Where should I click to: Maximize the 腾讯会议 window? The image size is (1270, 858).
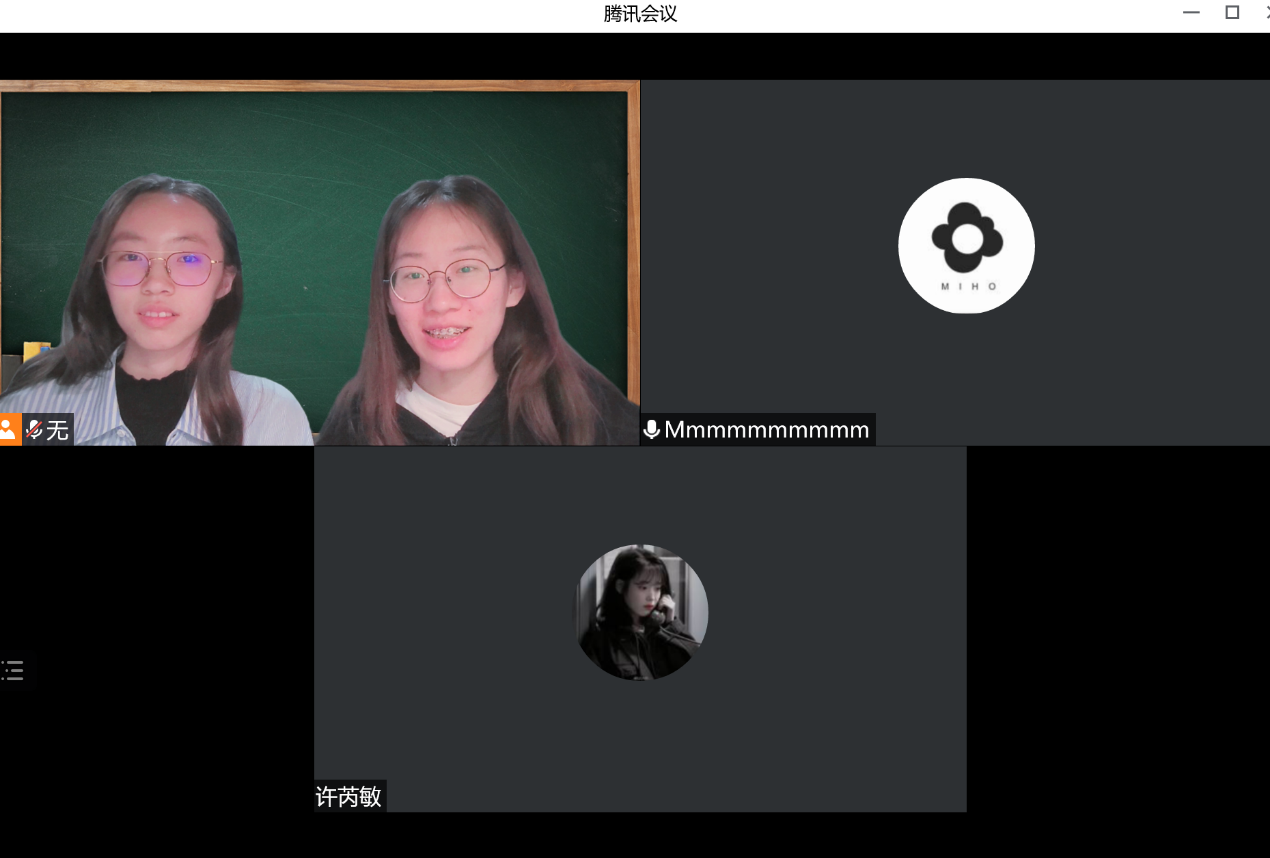1232,13
